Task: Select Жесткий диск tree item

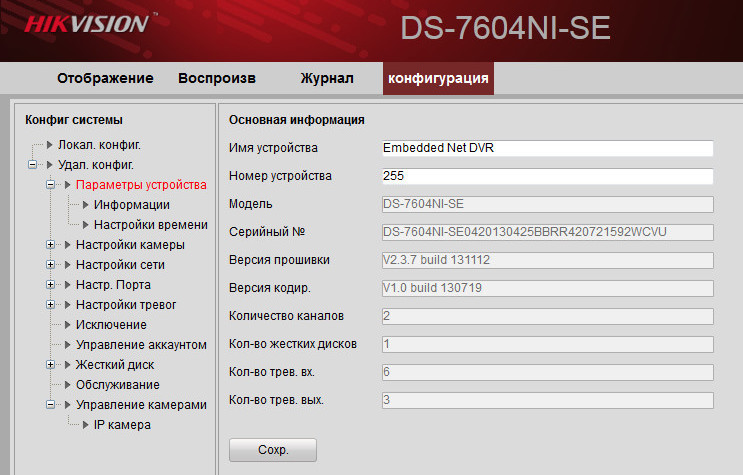Action: pos(115,365)
